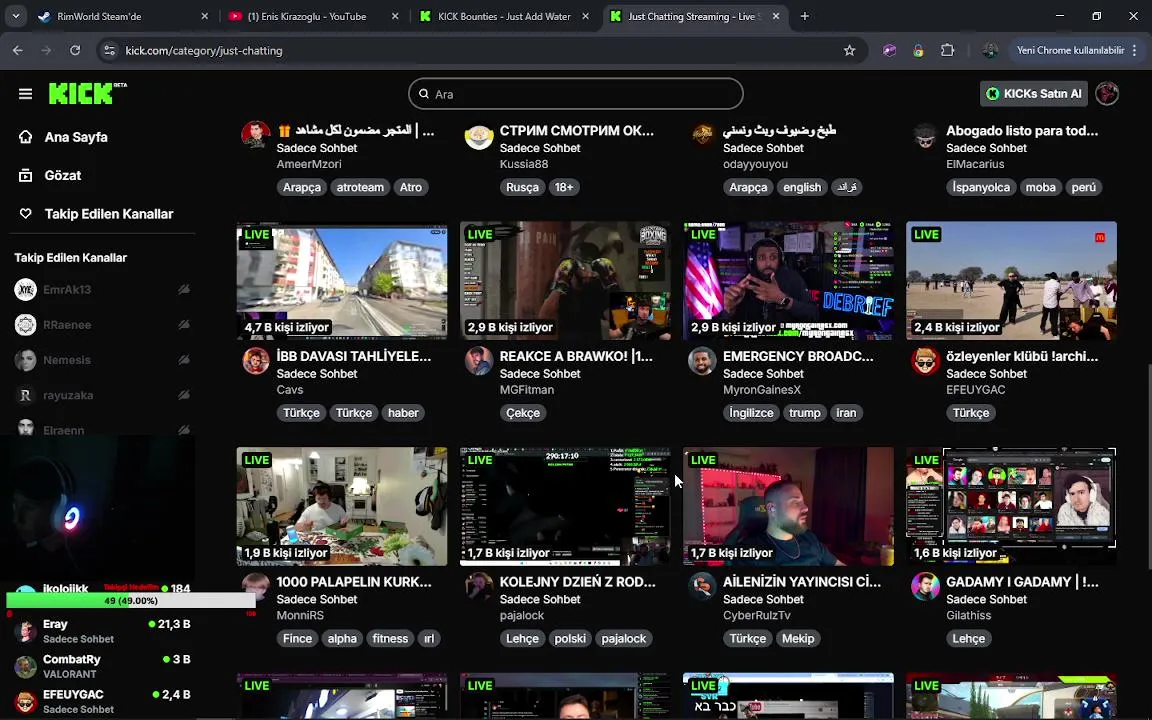Click the moba tag under ElMacarius
This screenshot has height=720, width=1152.
coord(1040,187)
